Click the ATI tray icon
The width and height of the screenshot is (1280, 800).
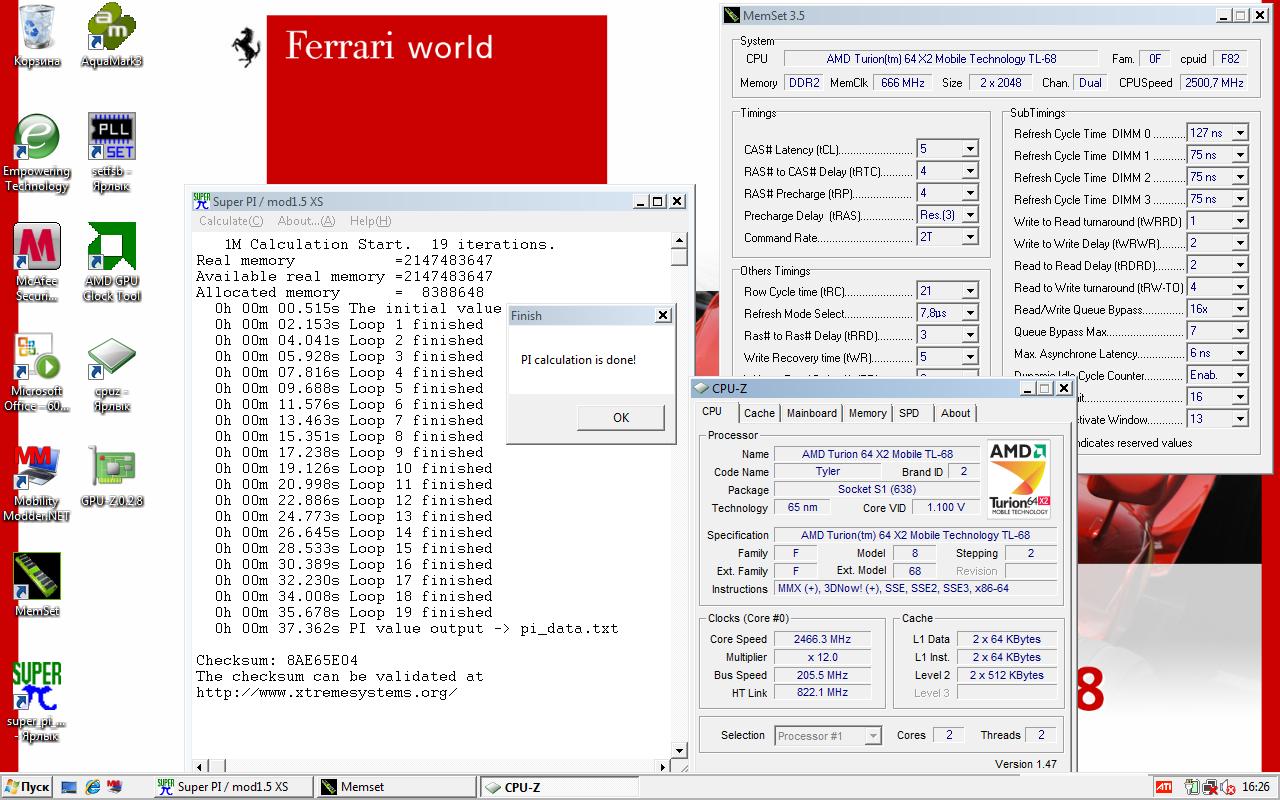pyautogui.click(x=1163, y=787)
